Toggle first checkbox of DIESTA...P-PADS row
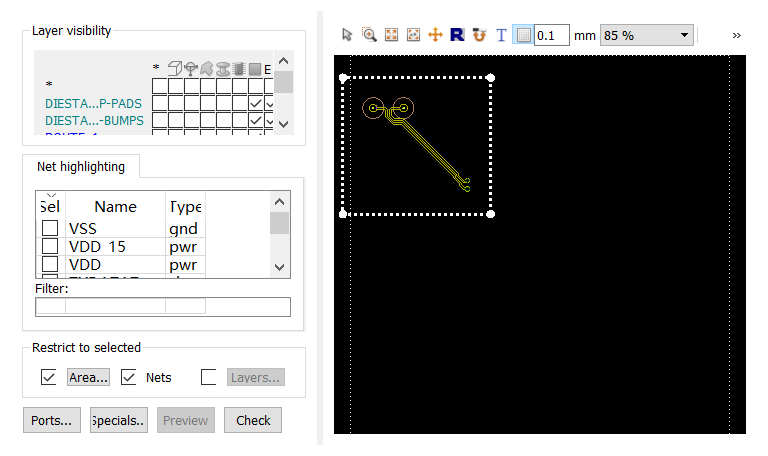This screenshot has height=456, width=768. (x=160, y=103)
